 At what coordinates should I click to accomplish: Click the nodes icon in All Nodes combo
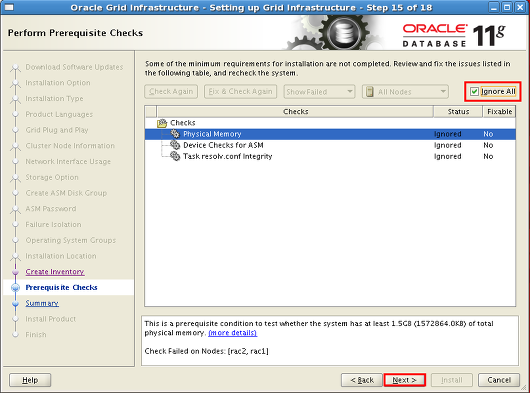(370, 92)
